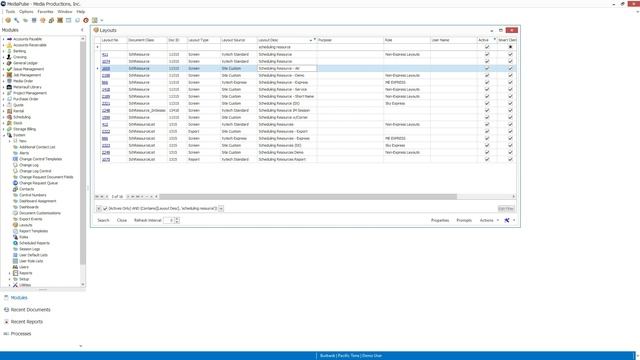Screen dimensions: 640x360
Task: Click the Prompts button
Action: [464, 220]
